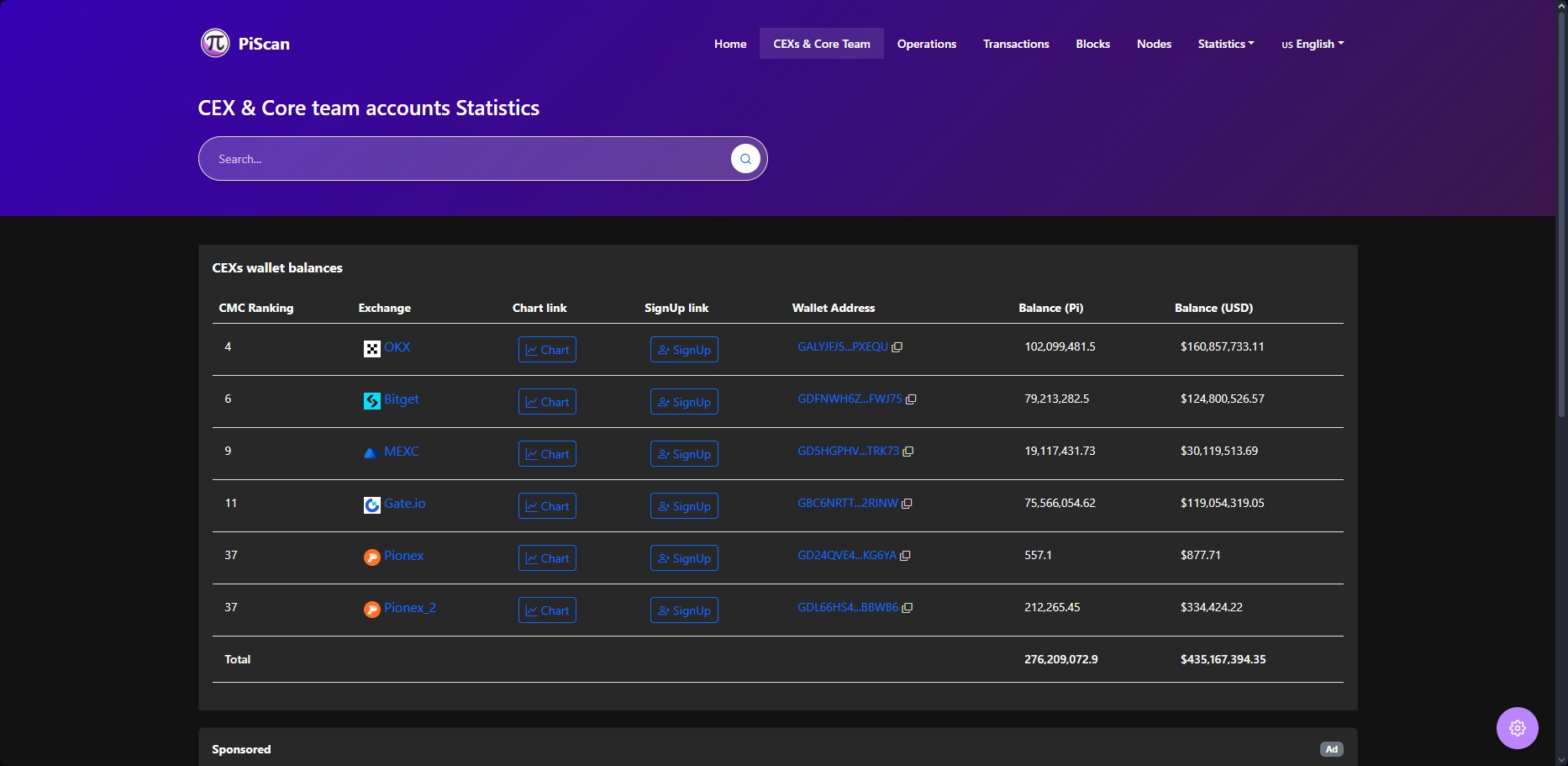Open the OKX exchange link
This screenshot has width=1568, height=766.
pyautogui.click(x=397, y=347)
